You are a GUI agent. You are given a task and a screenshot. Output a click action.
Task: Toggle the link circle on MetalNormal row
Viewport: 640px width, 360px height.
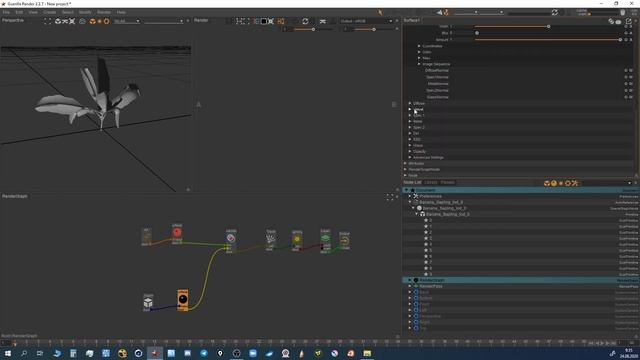click(626, 84)
